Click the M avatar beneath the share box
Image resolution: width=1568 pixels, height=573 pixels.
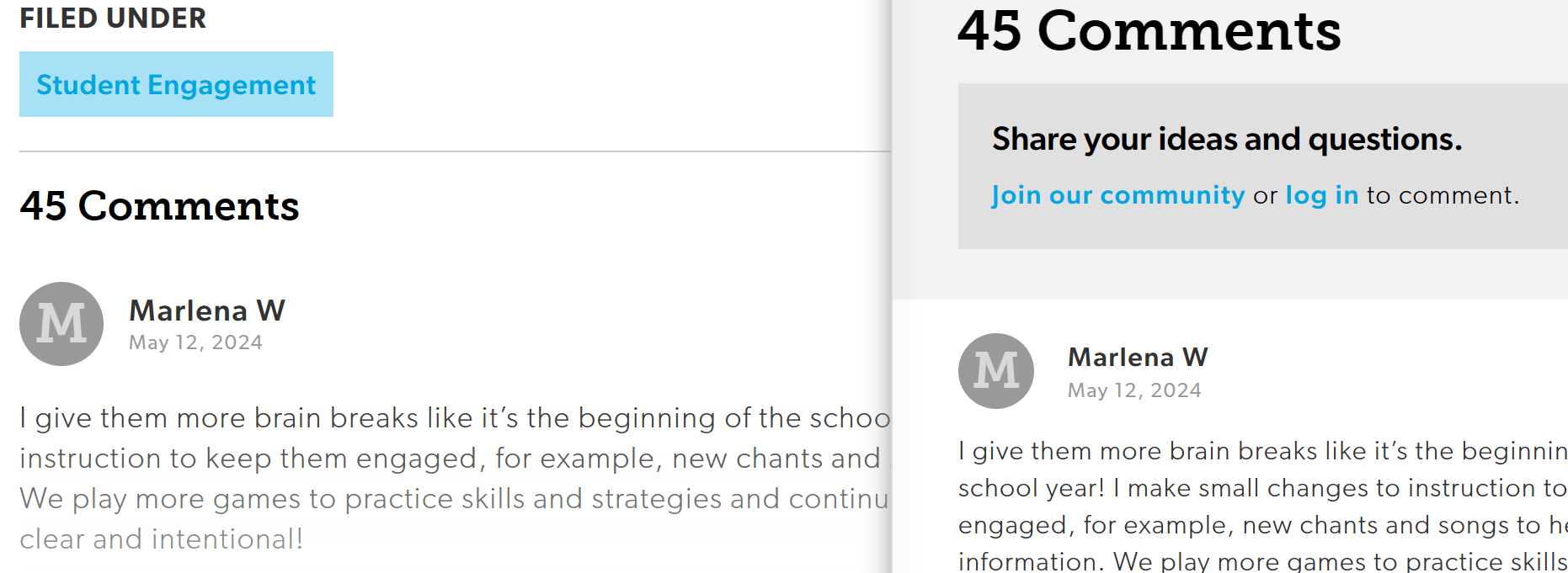[996, 371]
